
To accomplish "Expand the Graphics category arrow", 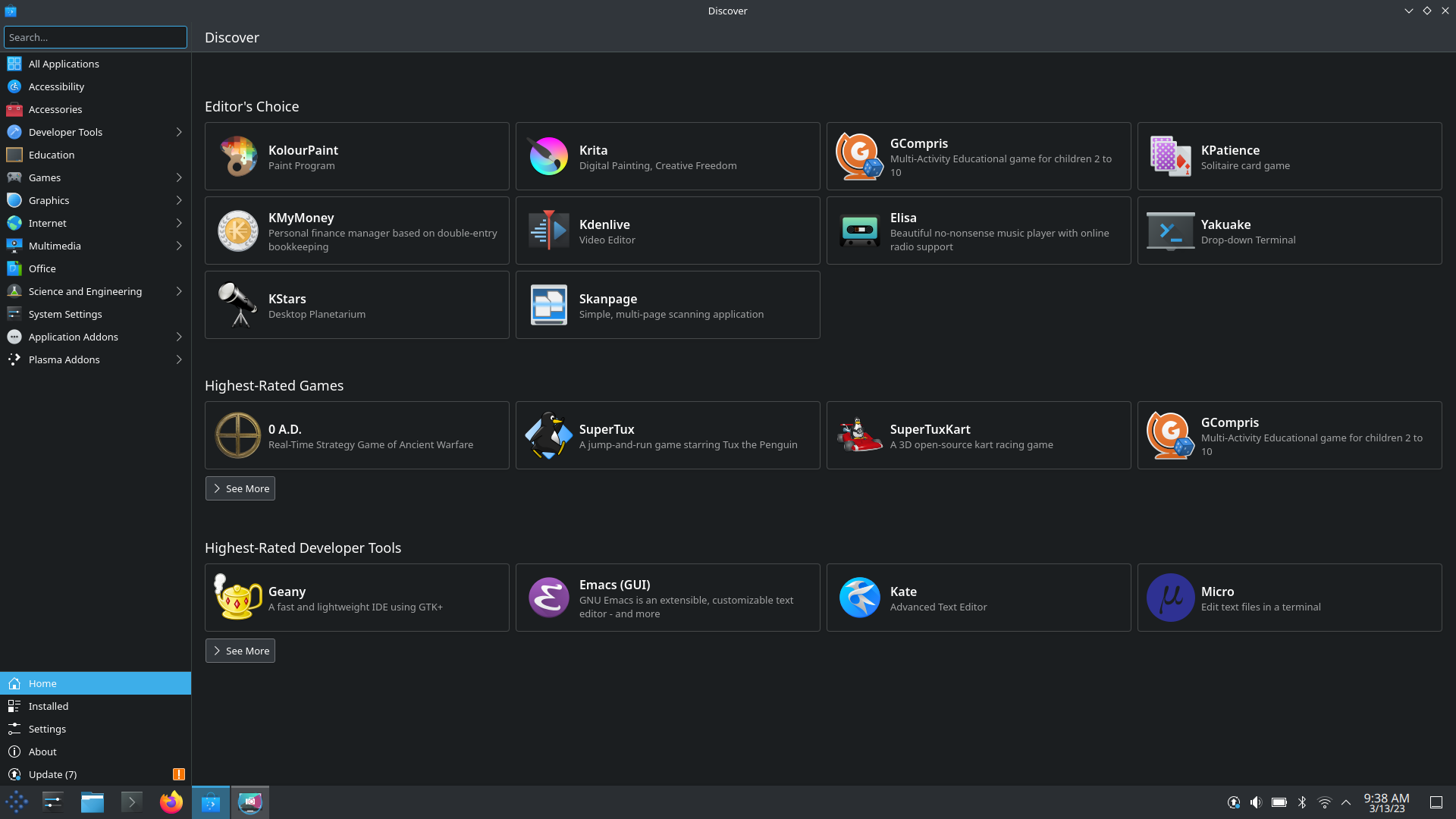I will [179, 200].
